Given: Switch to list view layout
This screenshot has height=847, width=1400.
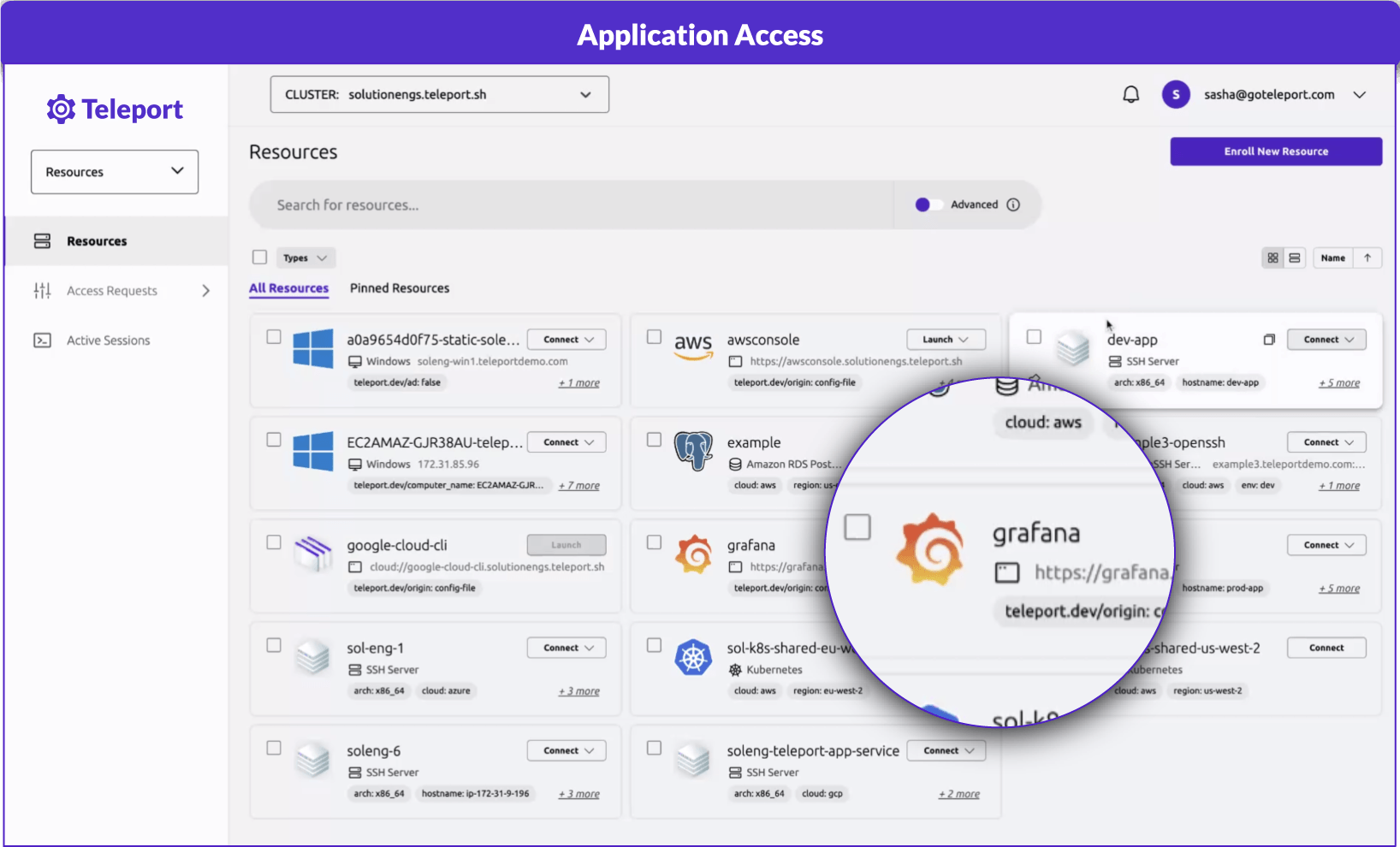Looking at the screenshot, I should tap(1295, 258).
